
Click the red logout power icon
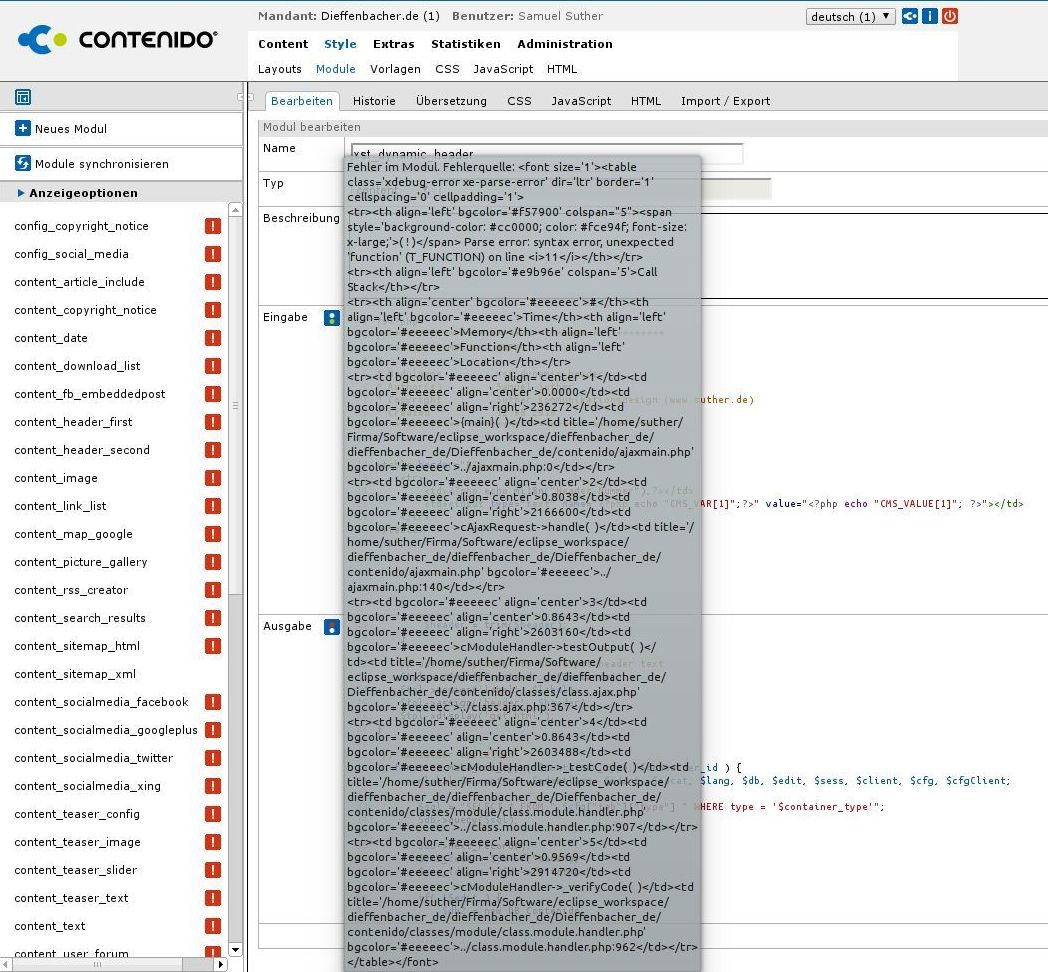[x=949, y=16]
